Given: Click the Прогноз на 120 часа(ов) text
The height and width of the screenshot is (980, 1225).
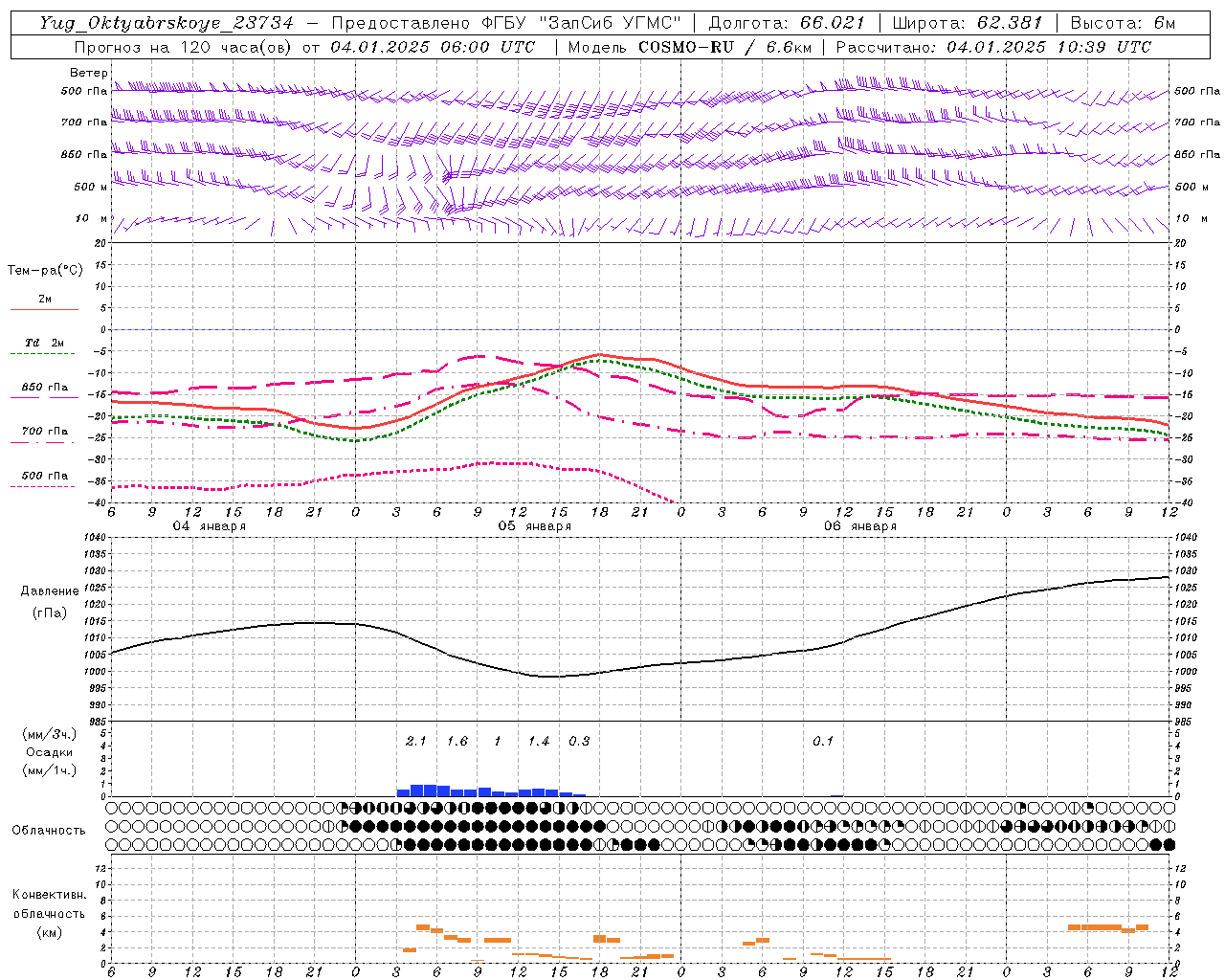Looking at the screenshot, I should [x=186, y=47].
